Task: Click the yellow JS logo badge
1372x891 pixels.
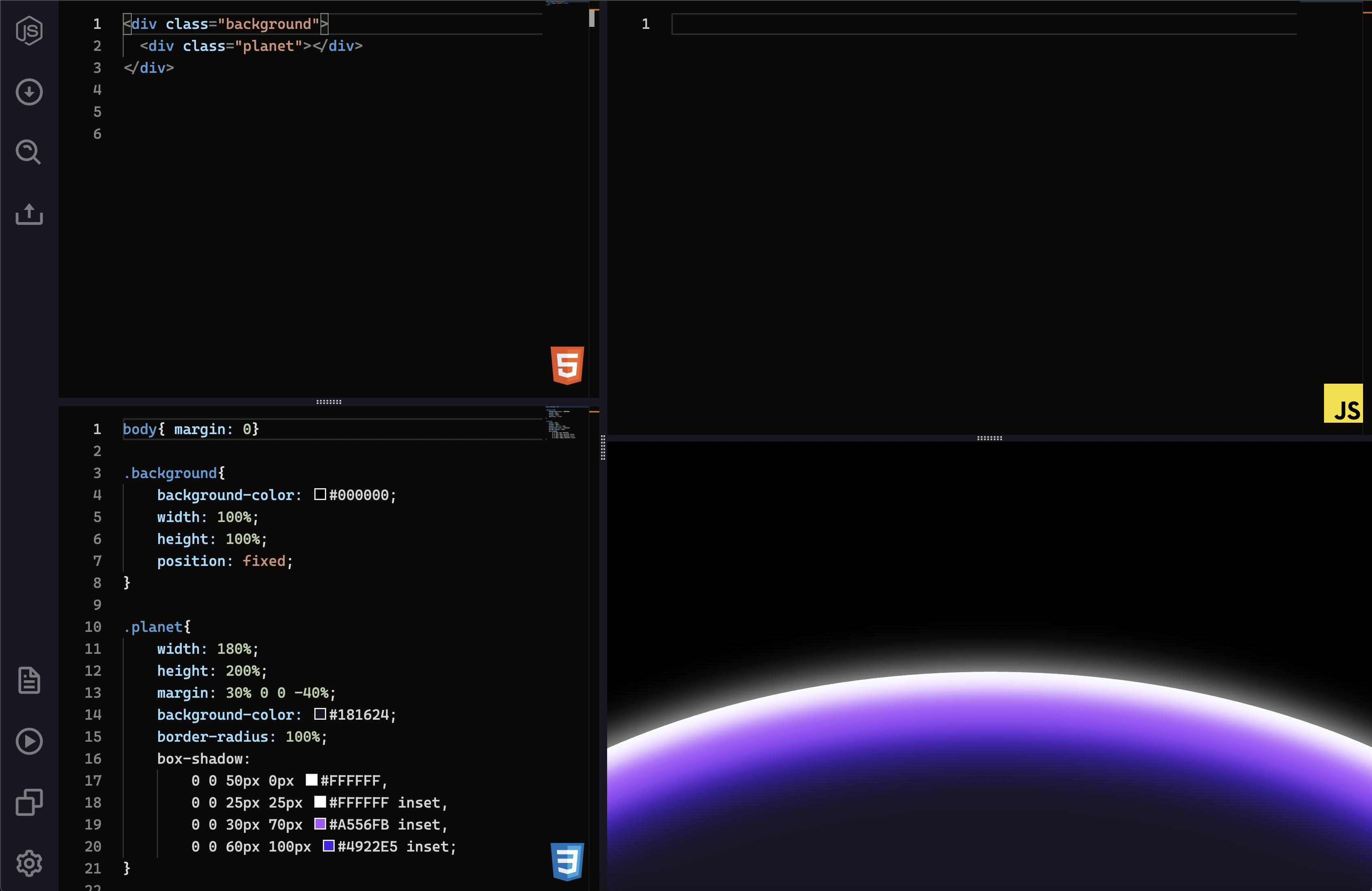Action: (x=1343, y=403)
